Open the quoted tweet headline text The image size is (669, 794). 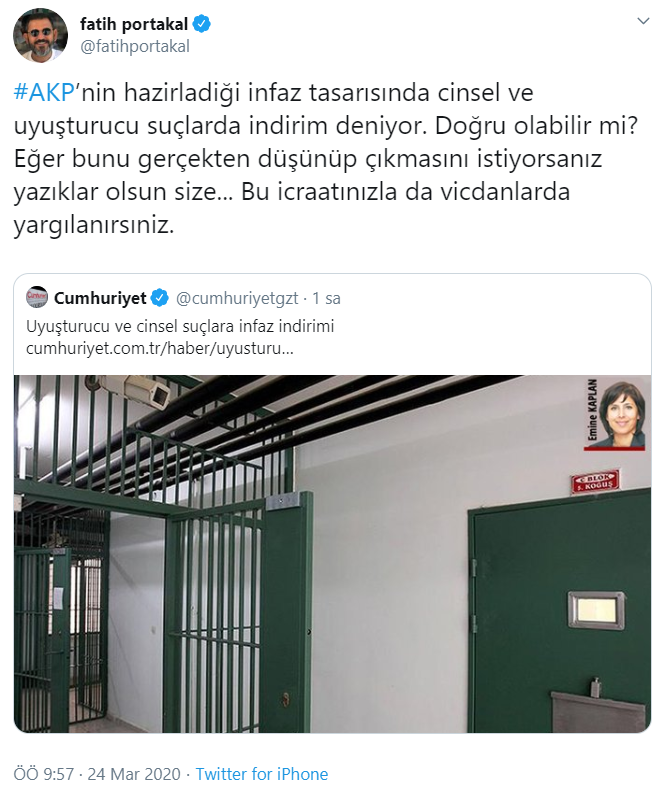tap(180, 326)
